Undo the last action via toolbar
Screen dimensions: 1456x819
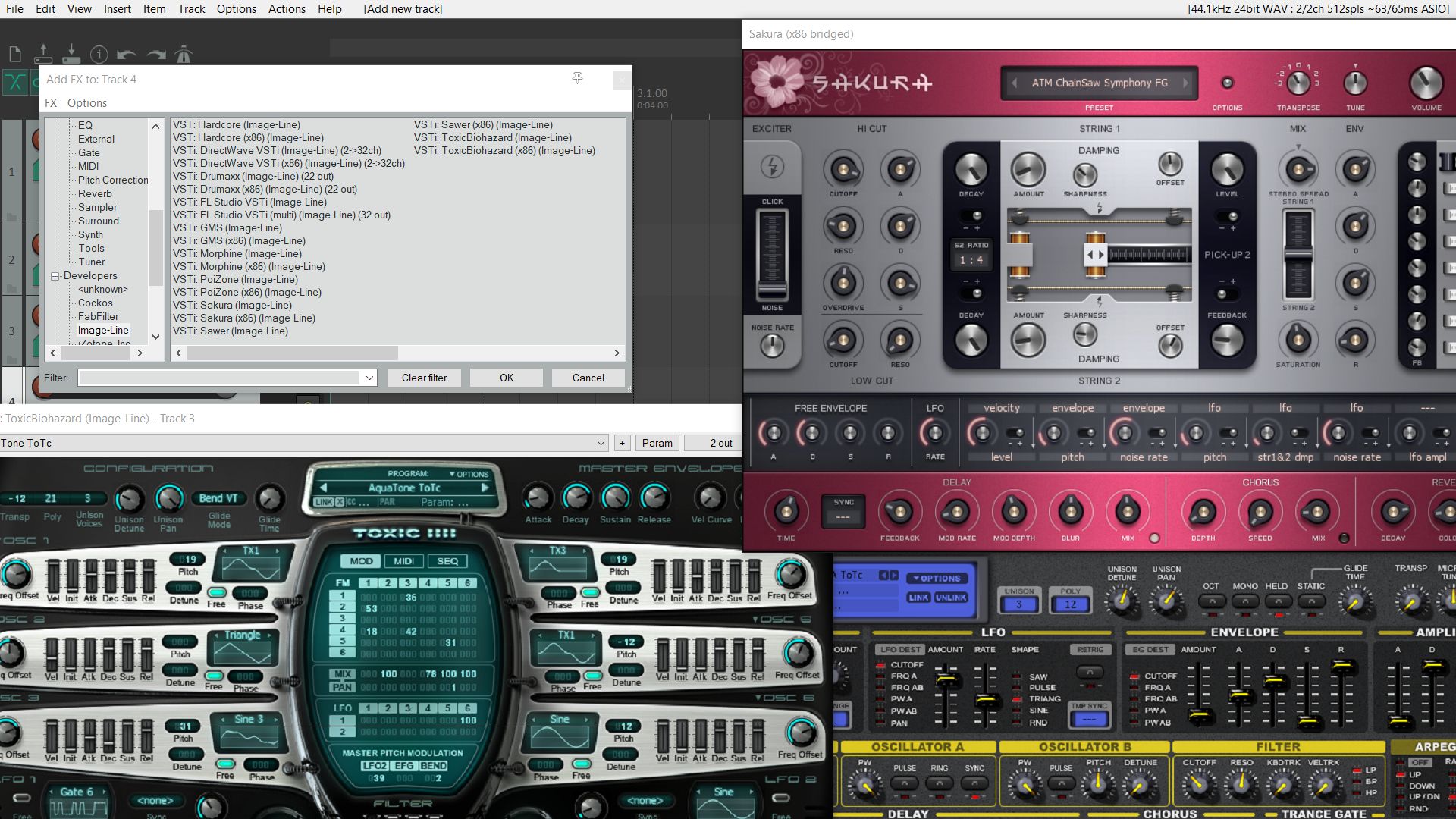[126, 53]
